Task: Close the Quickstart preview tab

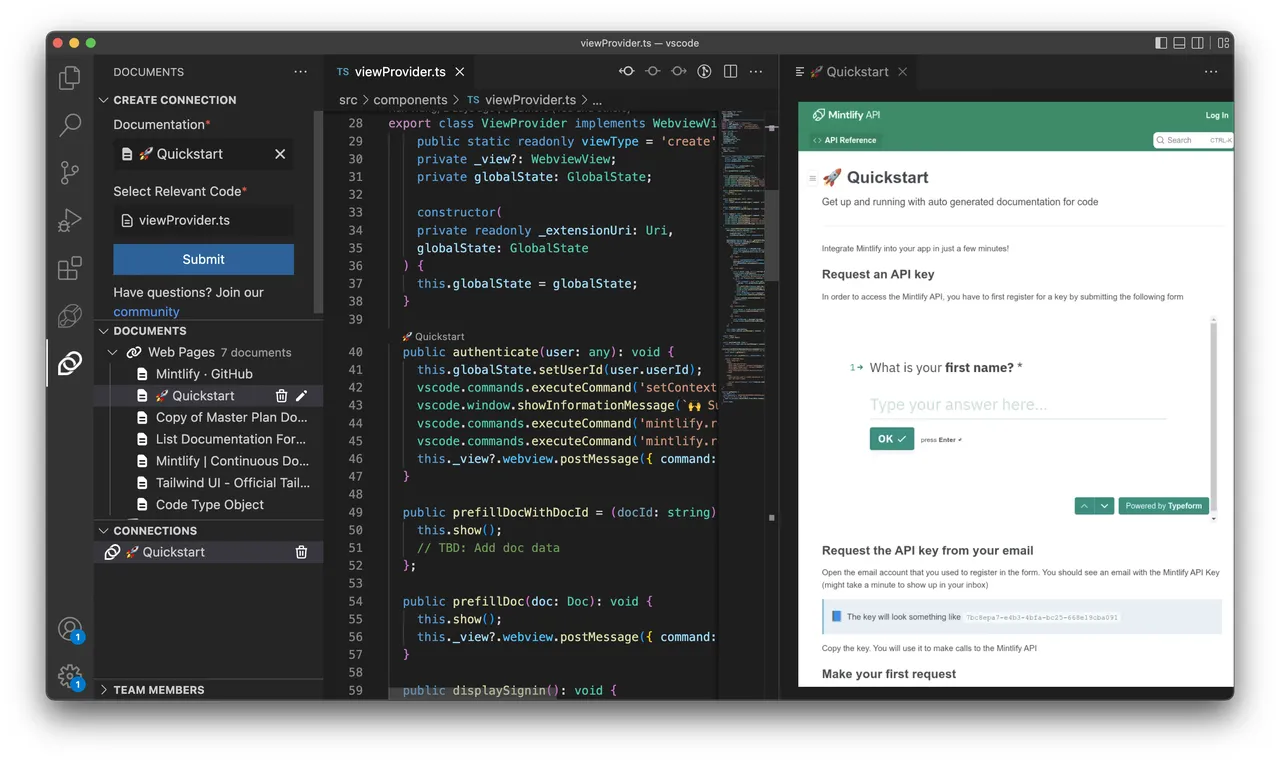Action: click(x=902, y=72)
